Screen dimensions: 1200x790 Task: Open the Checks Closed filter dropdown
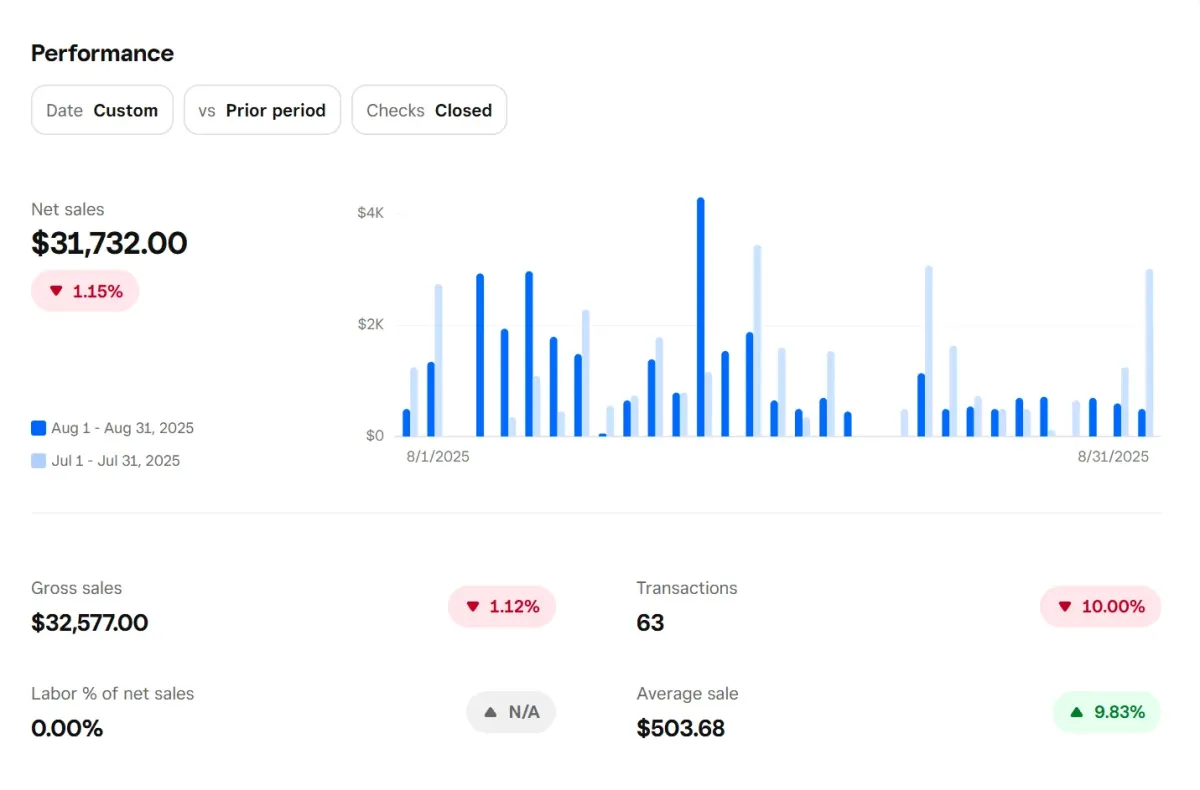429,110
